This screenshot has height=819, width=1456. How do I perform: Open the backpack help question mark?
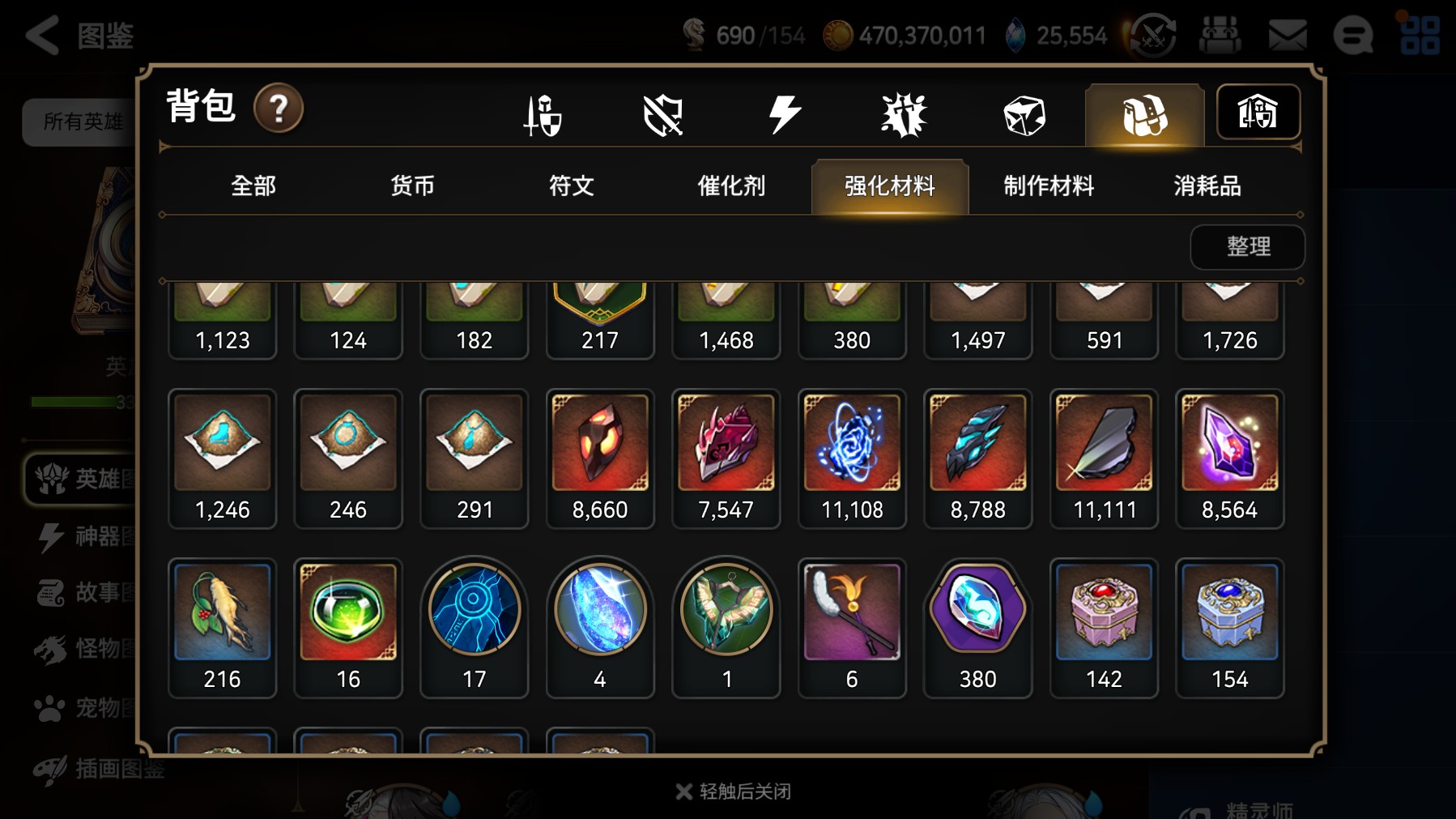(279, 109)
